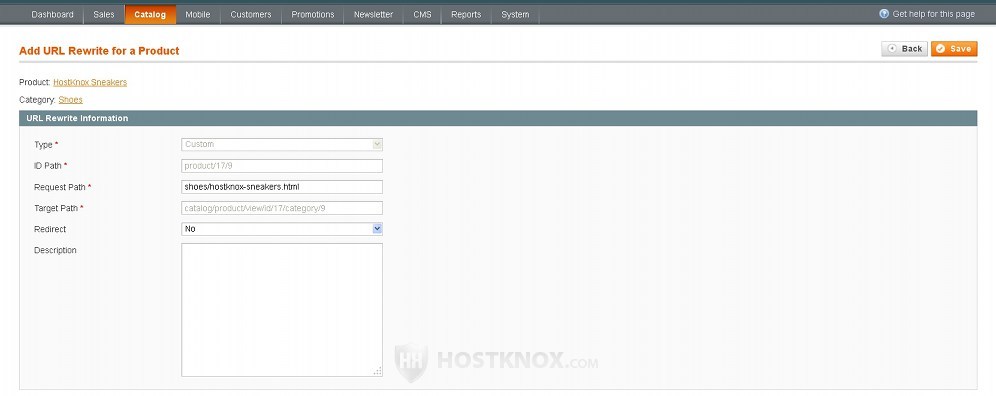The image size is (996, 396).
Task: Click the Target Path field label
Action: 59,208
